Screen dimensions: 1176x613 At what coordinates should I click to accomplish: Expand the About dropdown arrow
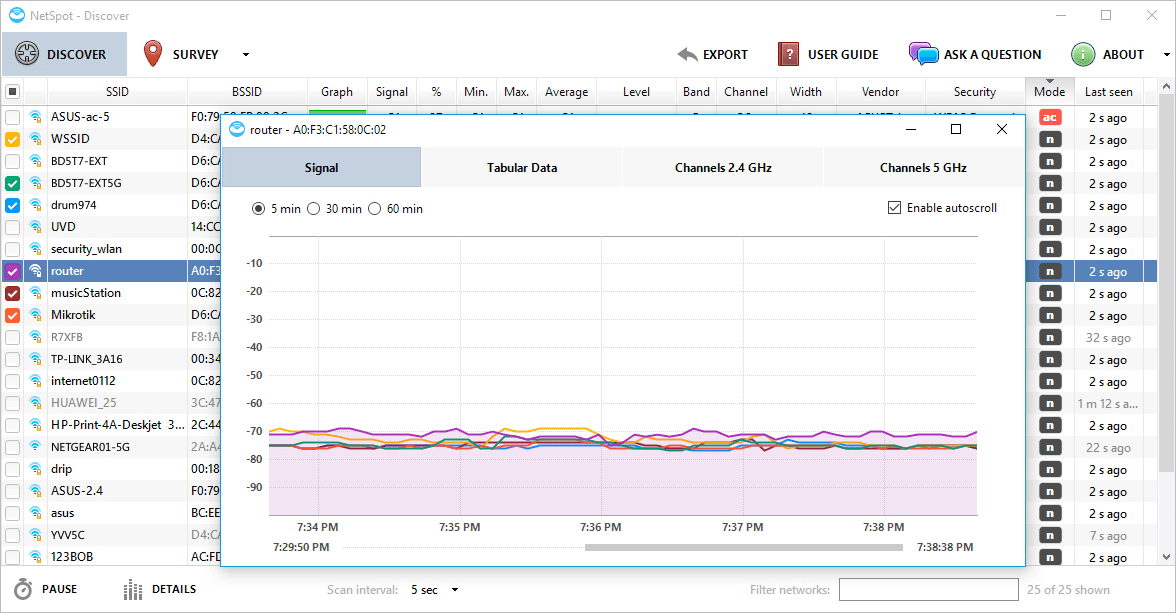pyautogui.click(x=1166, y=55)
